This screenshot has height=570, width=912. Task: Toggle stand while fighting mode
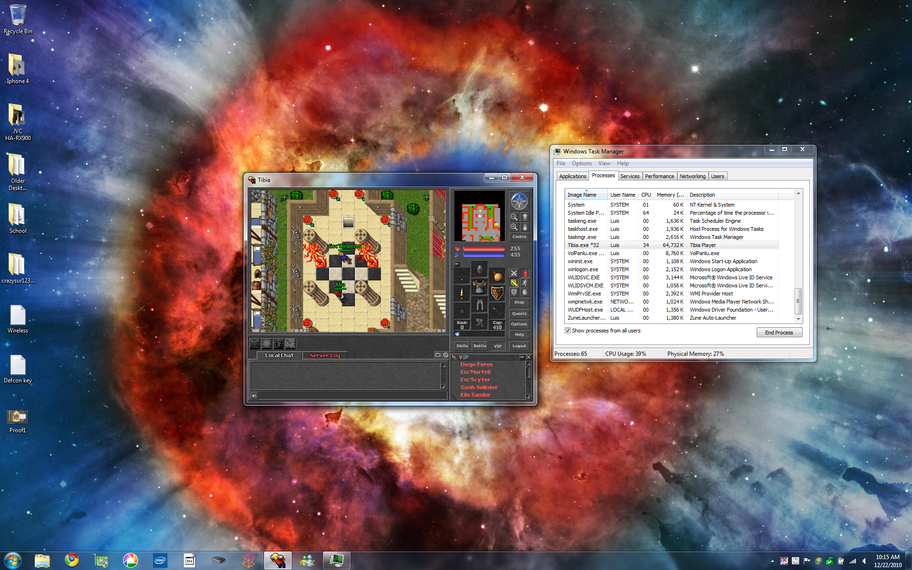coord(525,273)
